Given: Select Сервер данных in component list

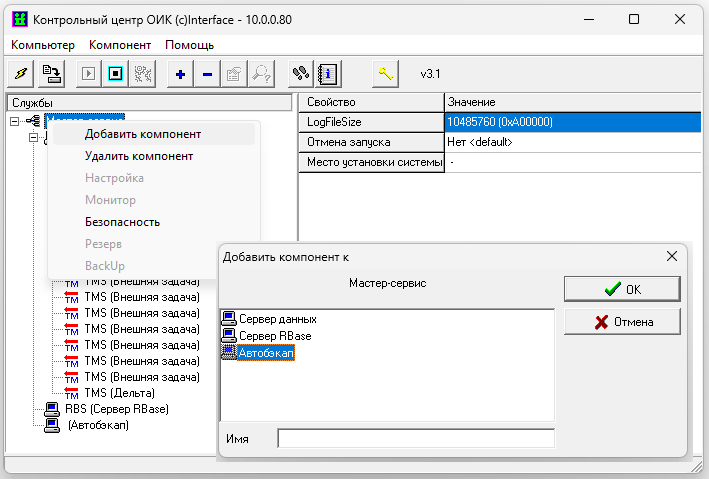Looking at the screenshot, I should [277, 319].
